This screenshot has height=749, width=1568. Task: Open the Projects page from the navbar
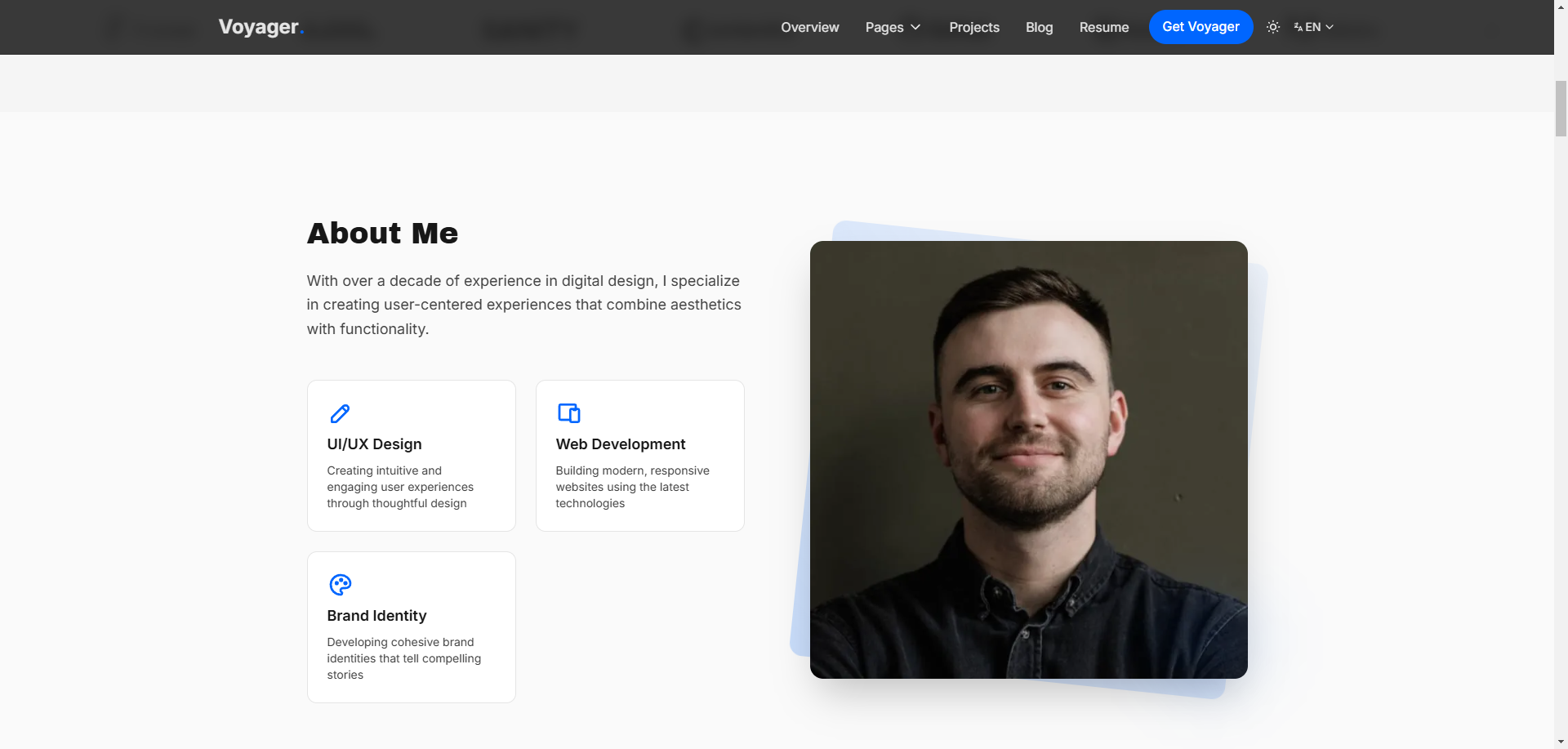[x=973, y=27]
